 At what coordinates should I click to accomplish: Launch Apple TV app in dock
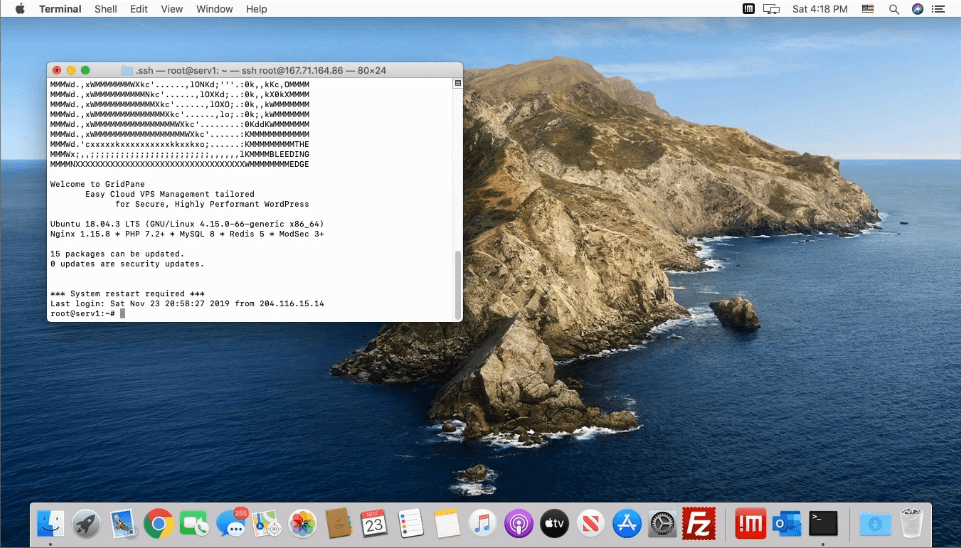point(555,524)
